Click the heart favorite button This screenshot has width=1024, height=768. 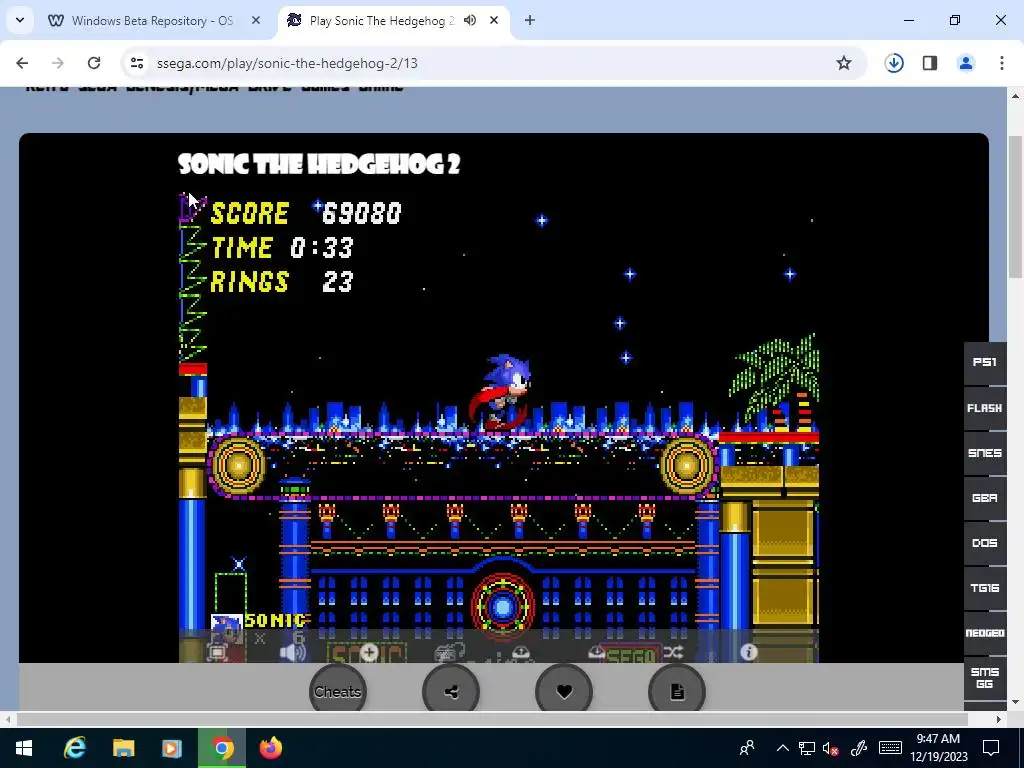tap(564, 692)
